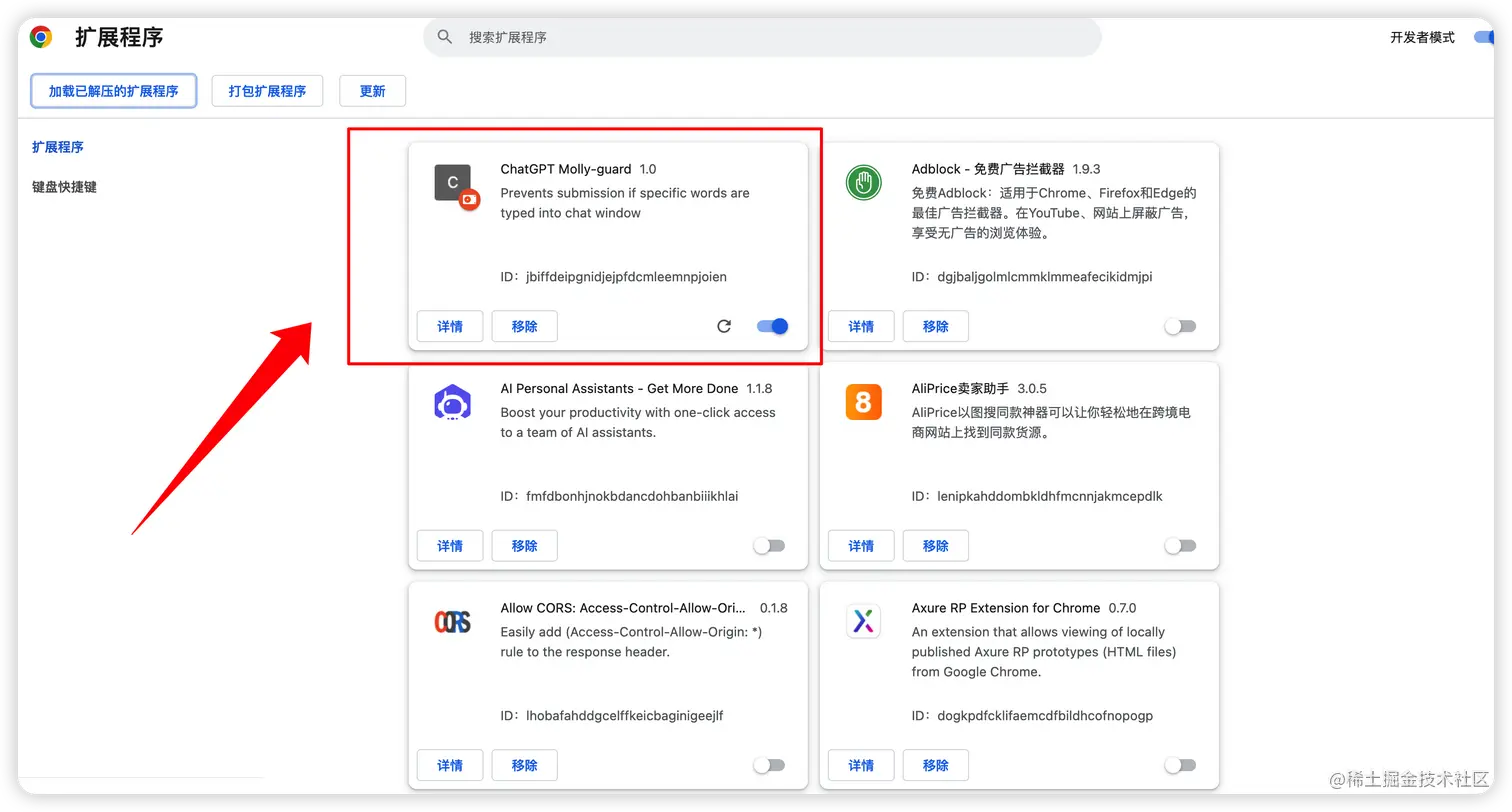Click 移除 for Axure RP Extension
The width and height of the screenshot is (1512, 812).
(x=935, y=765)
